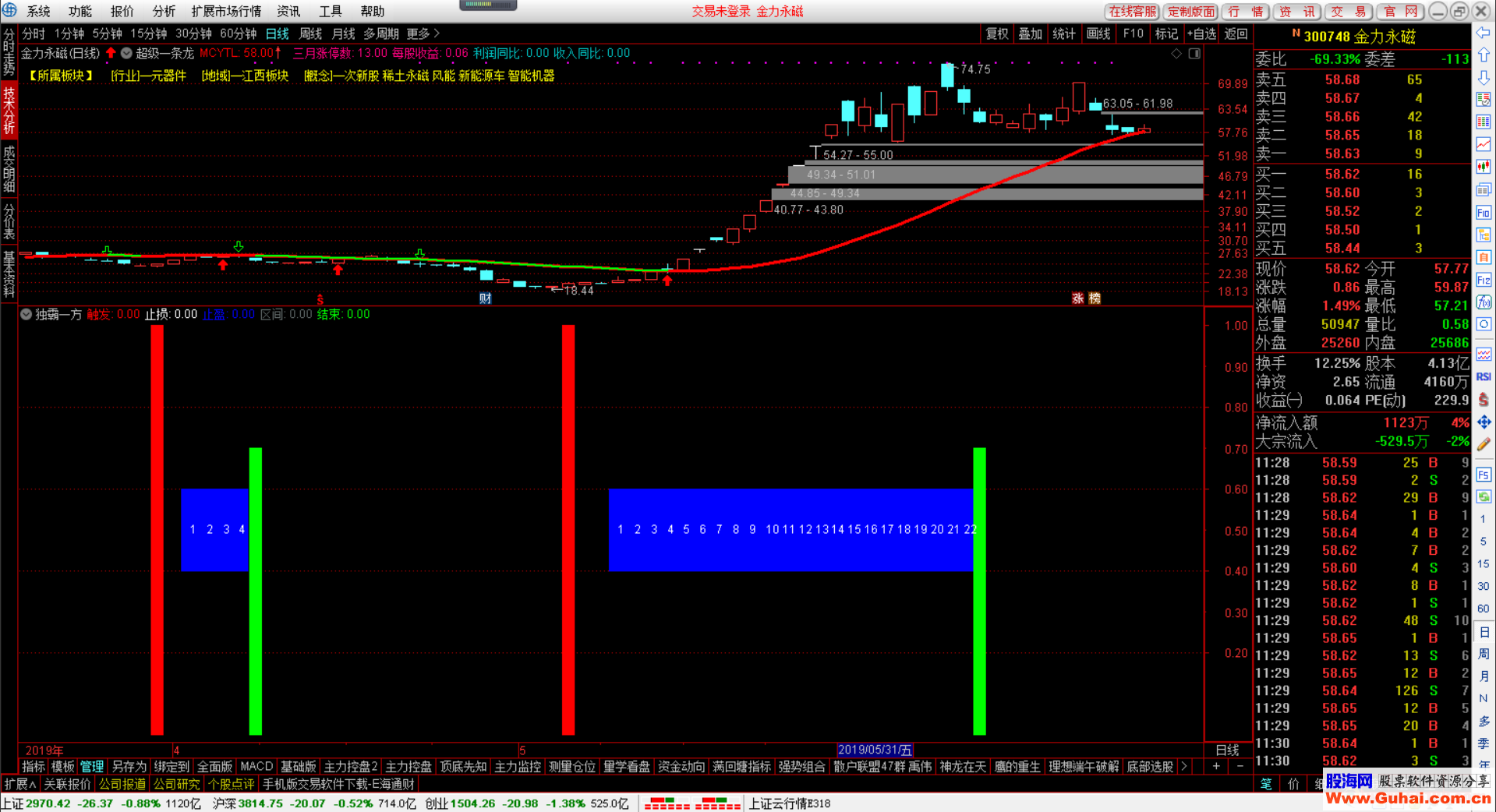Viewport: 1496px width, 812px height.
Task: Open the 报价 menu
Action: [x=122, y=11]
